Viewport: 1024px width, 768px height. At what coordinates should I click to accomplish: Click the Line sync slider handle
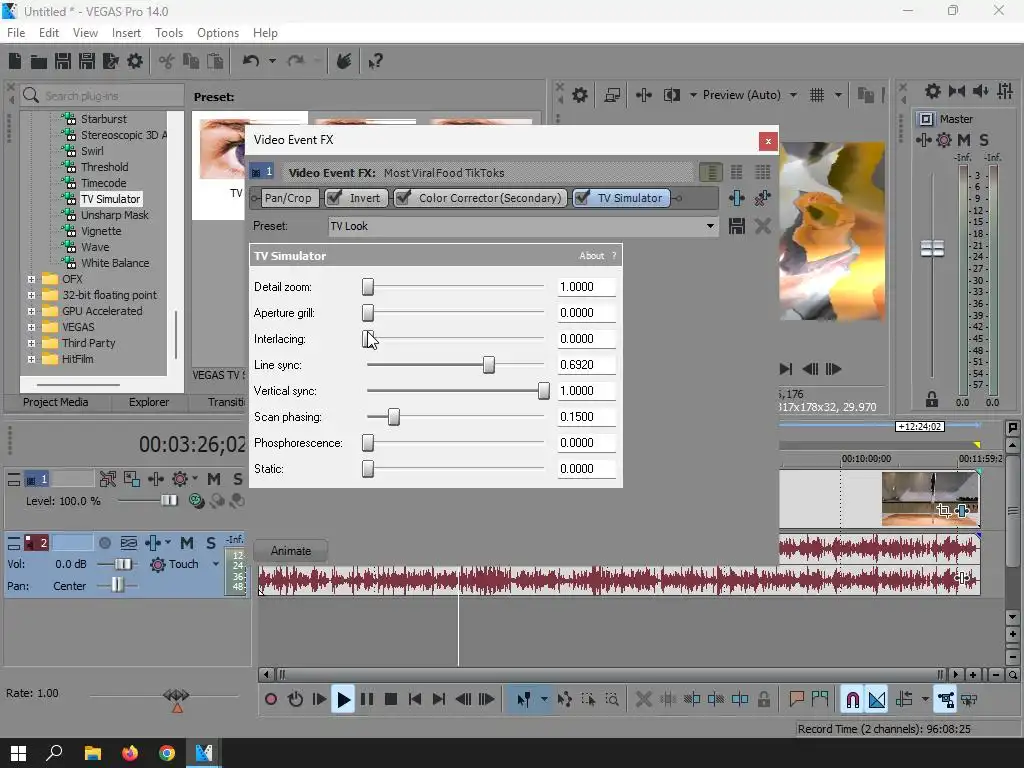coord(488,365)
